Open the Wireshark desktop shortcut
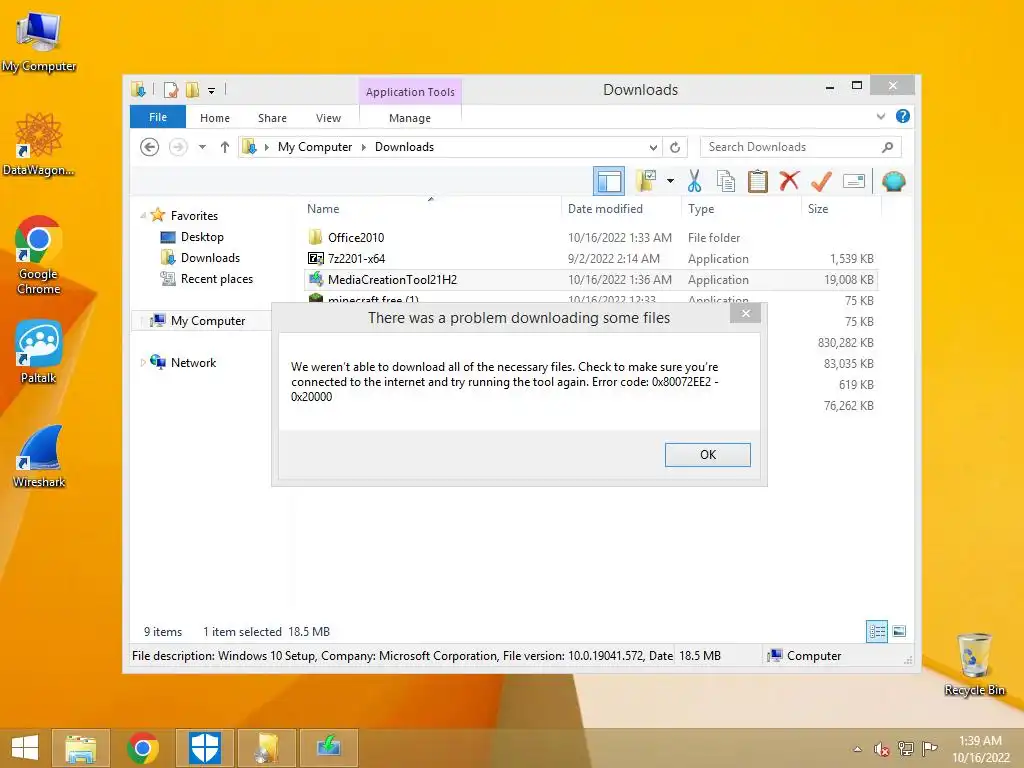This screenshot has width=1024, height=768. tap(39, 456)
